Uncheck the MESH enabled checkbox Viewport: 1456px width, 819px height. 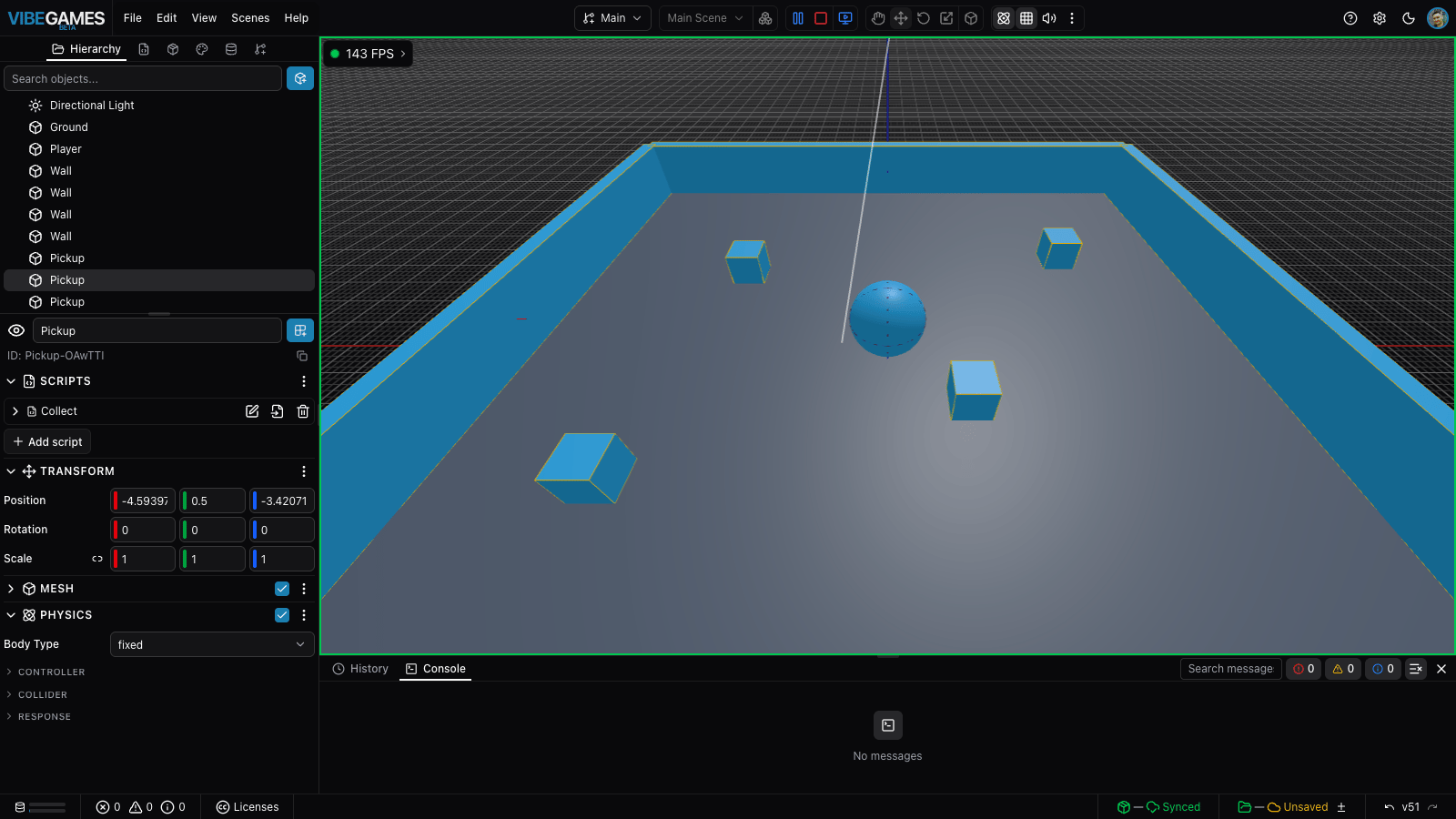point(282,589)
